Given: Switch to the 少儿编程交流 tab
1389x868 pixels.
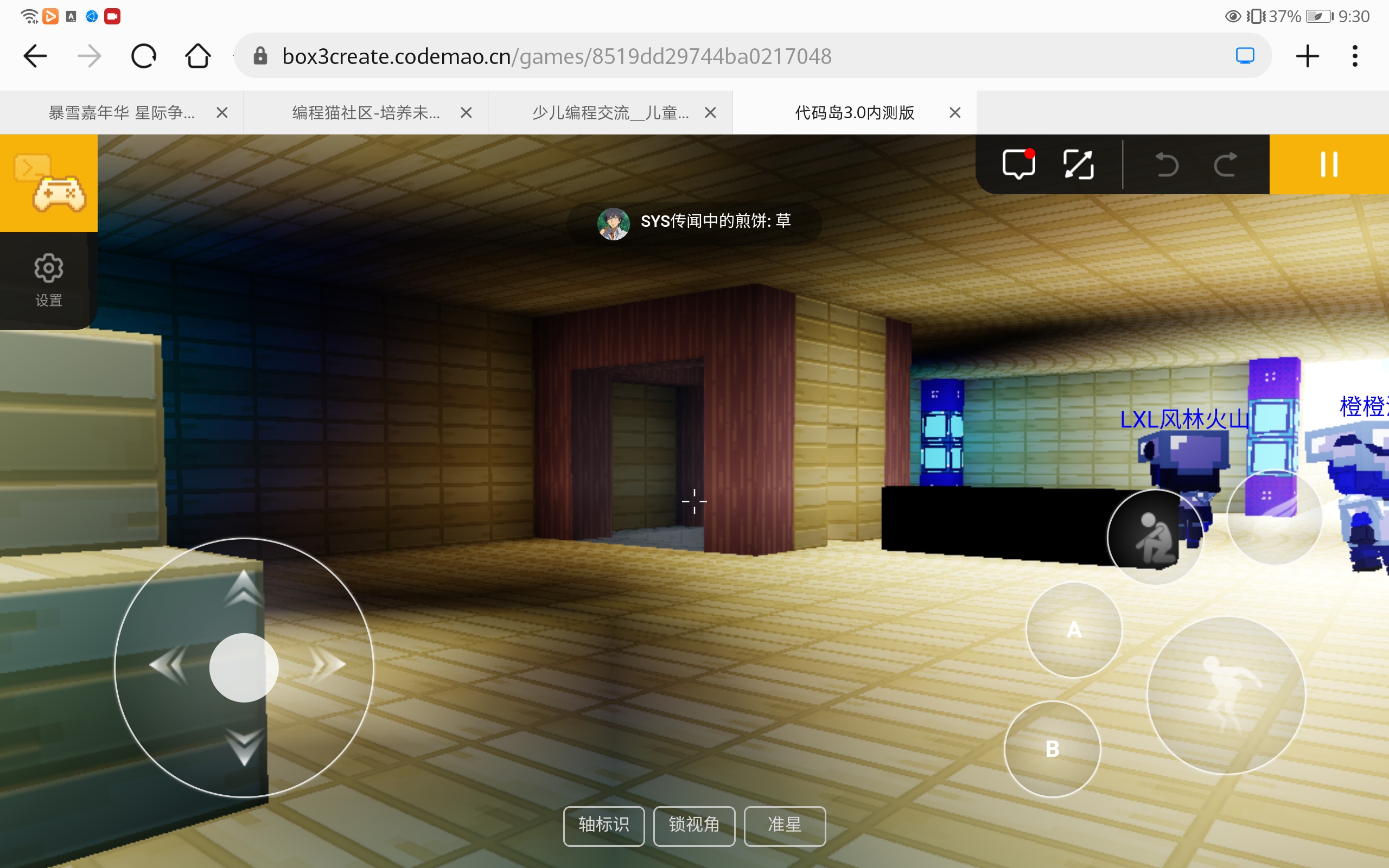Looking at the screenshot, I should (610, 112).
